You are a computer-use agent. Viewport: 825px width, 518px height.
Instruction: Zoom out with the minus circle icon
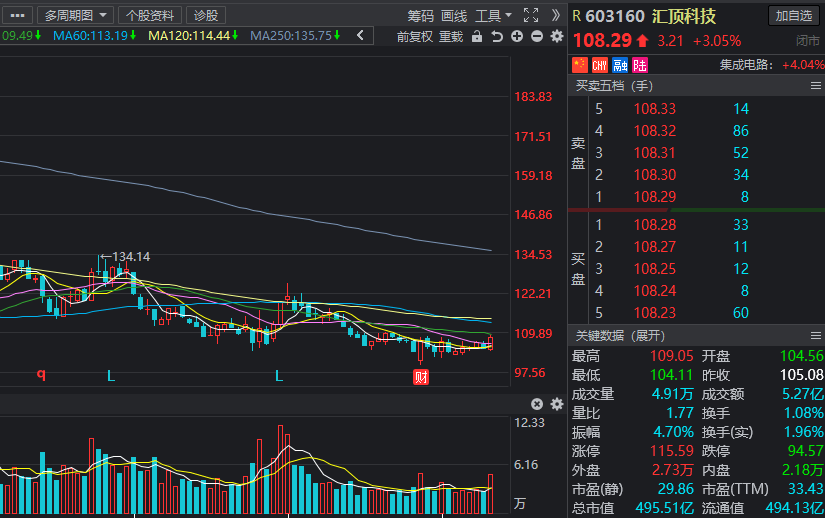(x=537, y=36)
